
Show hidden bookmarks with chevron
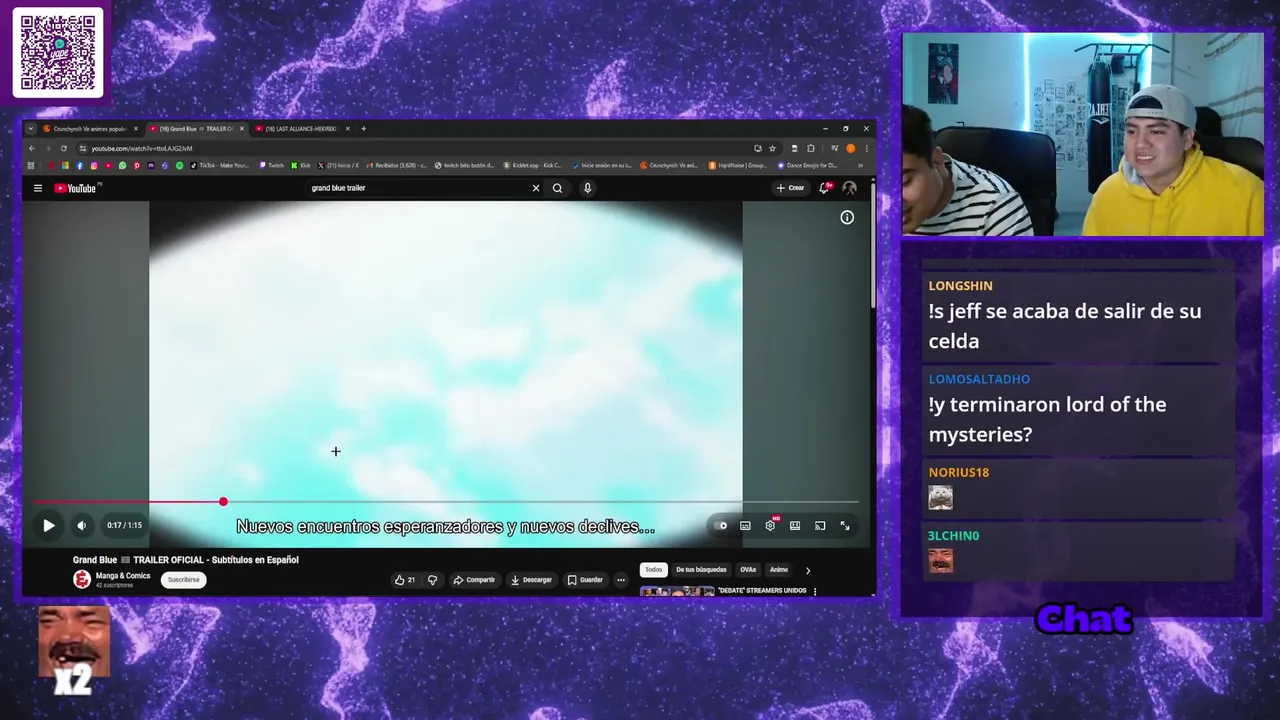[x=860, y=166]
